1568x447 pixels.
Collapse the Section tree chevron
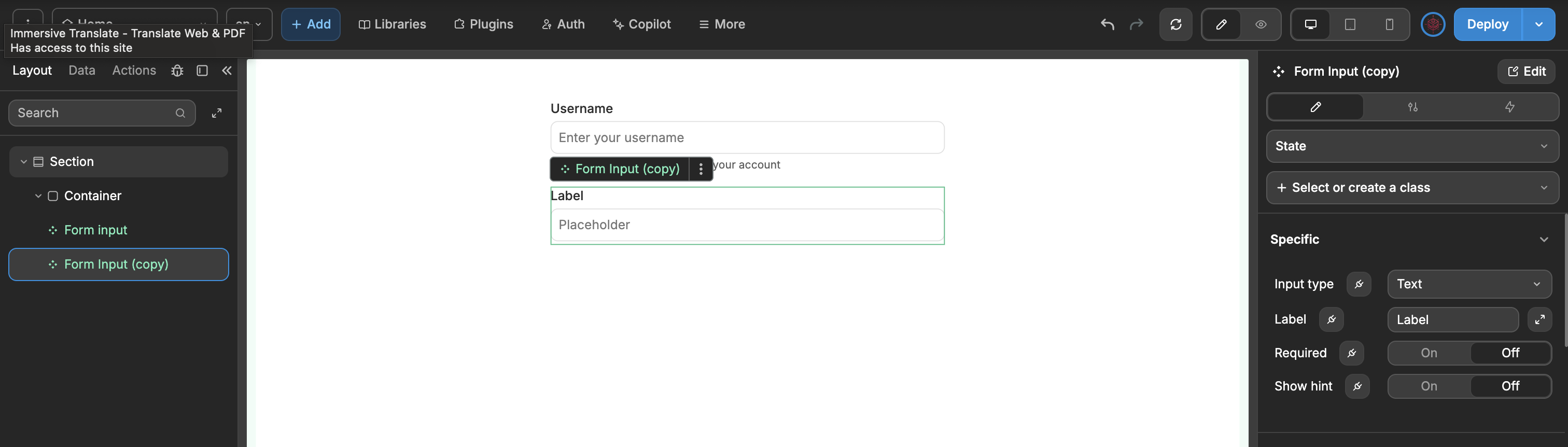(24, 162)
